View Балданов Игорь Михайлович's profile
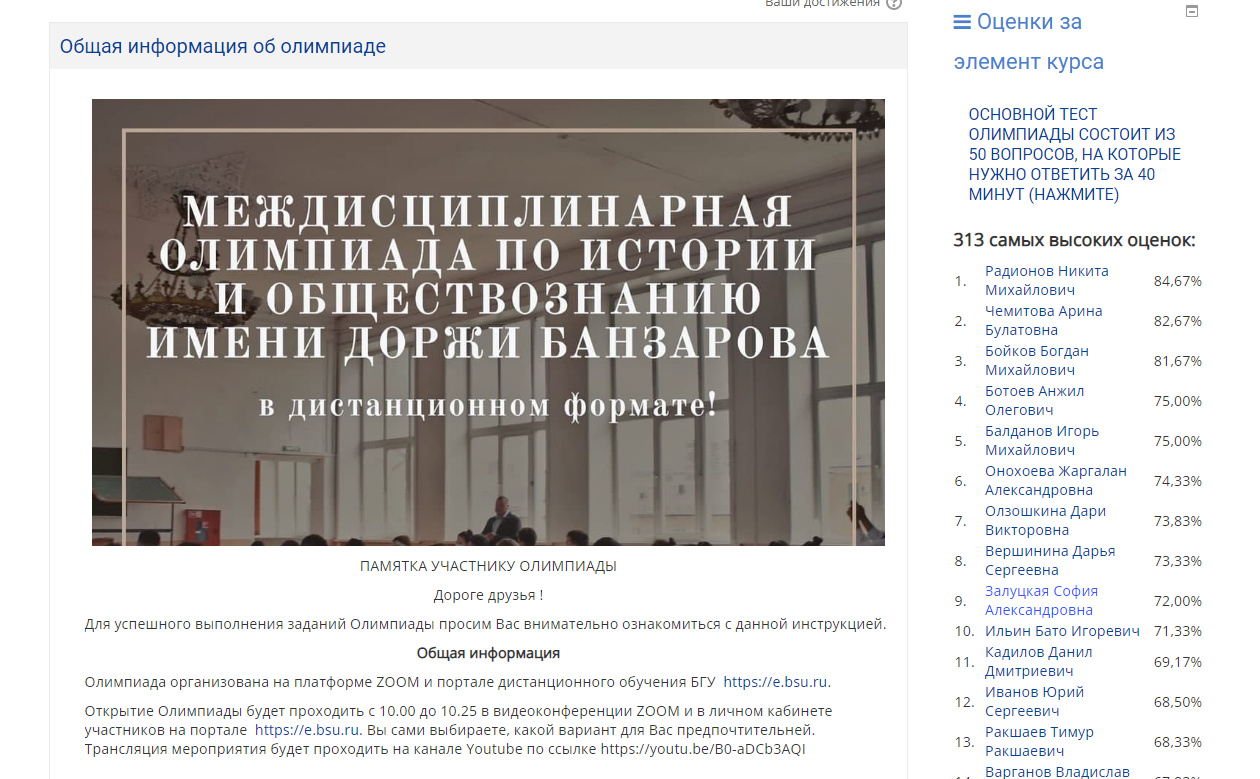Image resolution: width=1260 pixels, height=779 pixels. point(1041,440)
